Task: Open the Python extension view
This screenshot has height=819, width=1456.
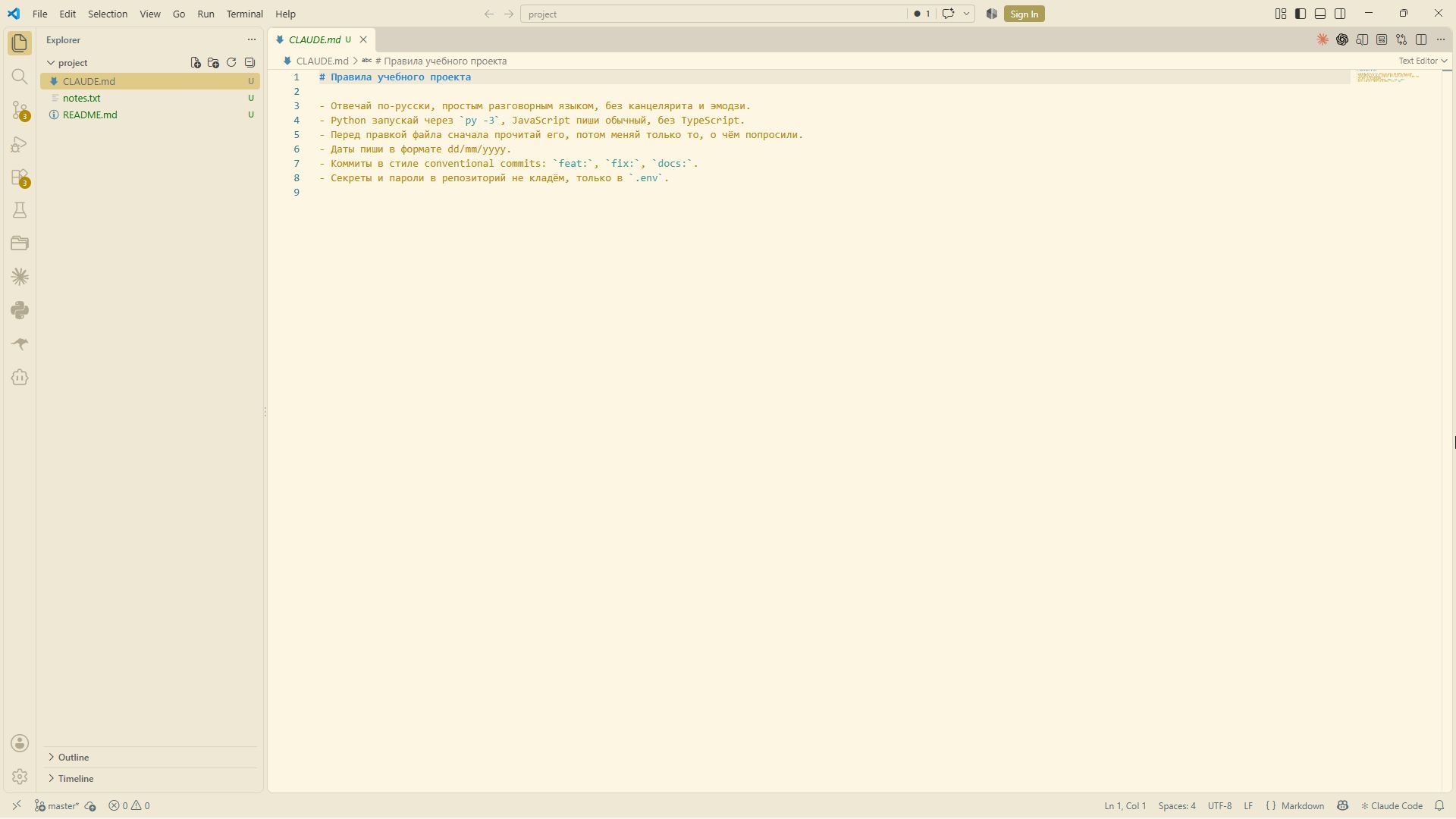Action: coord(20,310)
